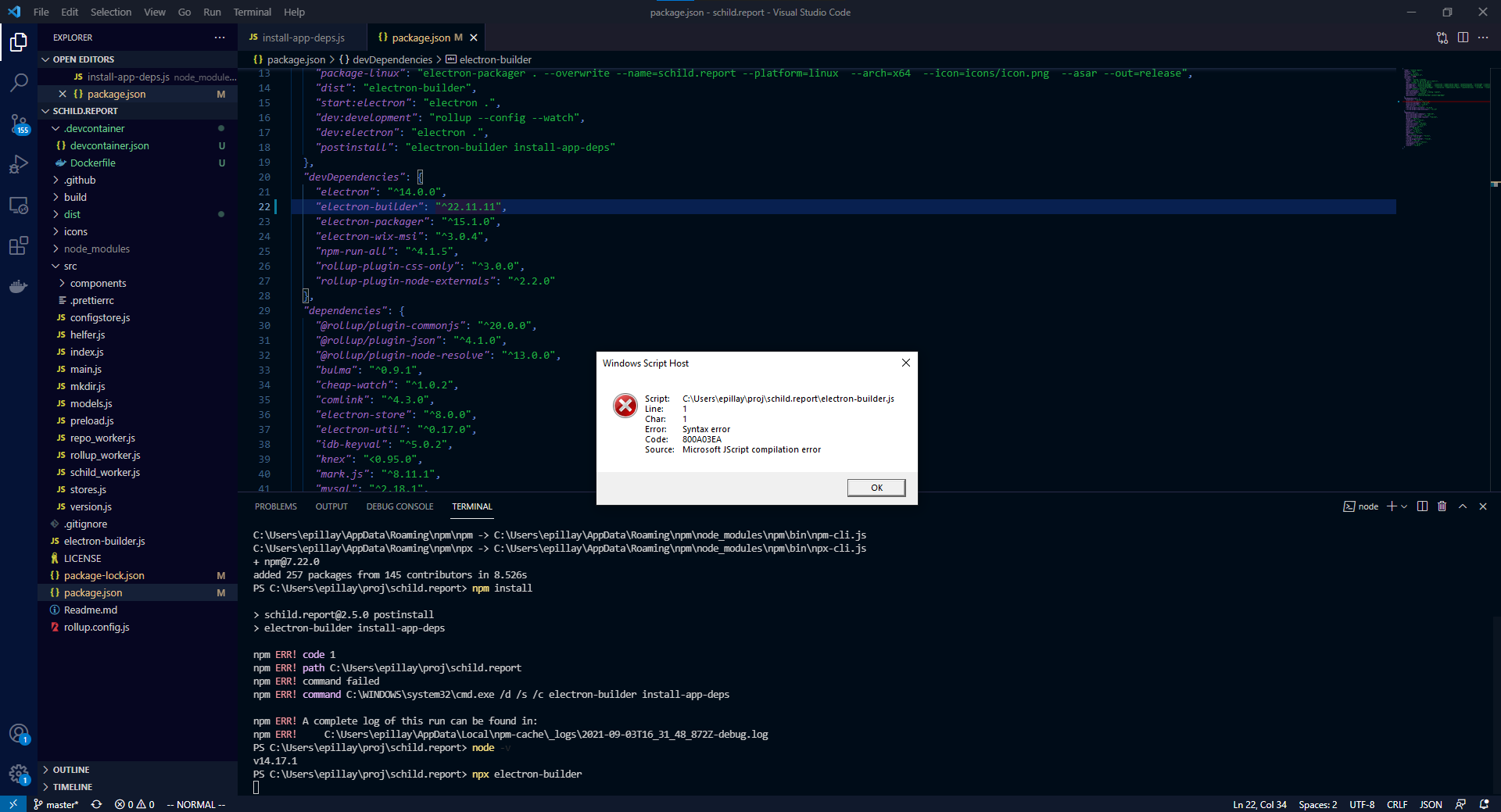Viewport: 1501px width, 812px height.
Task: Open the Terminal menu
Action: 252,12
